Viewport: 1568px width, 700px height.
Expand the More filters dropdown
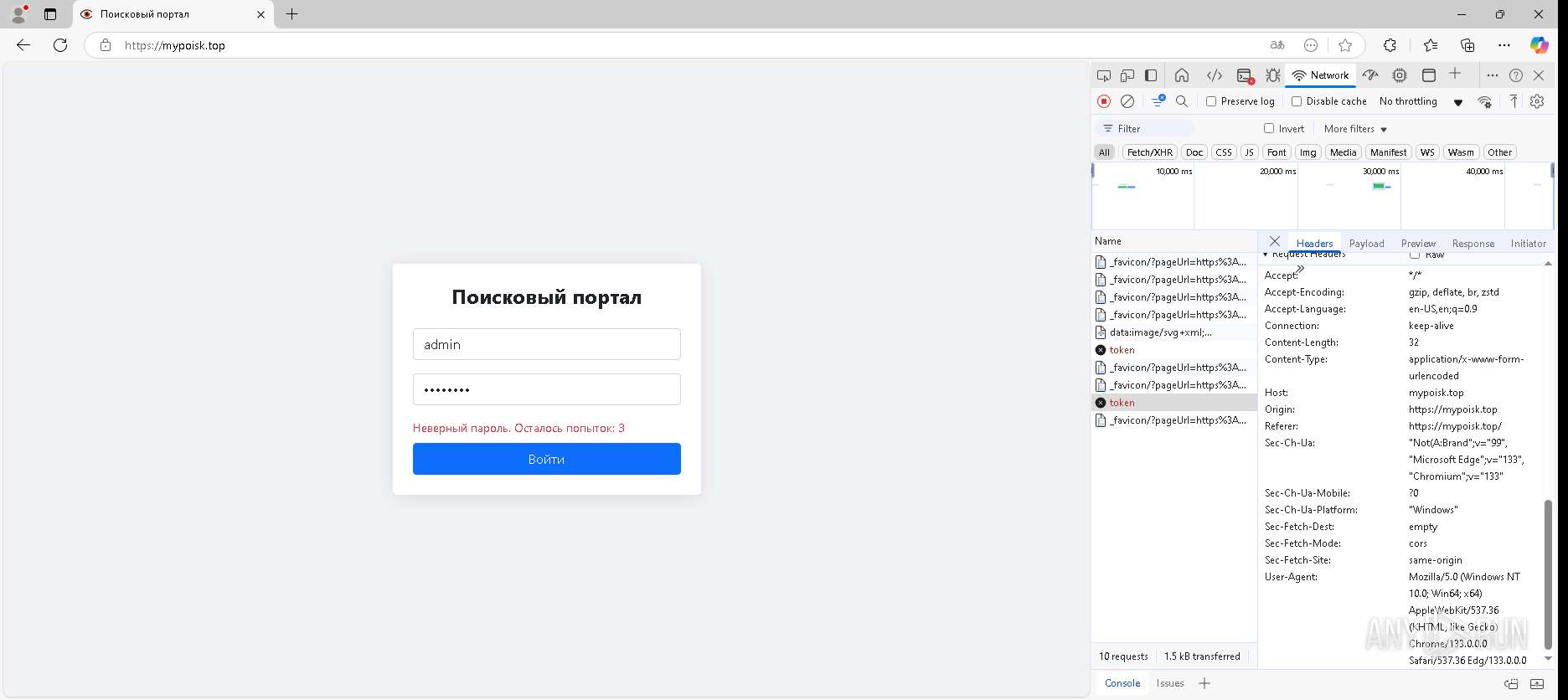(1355, 129)
